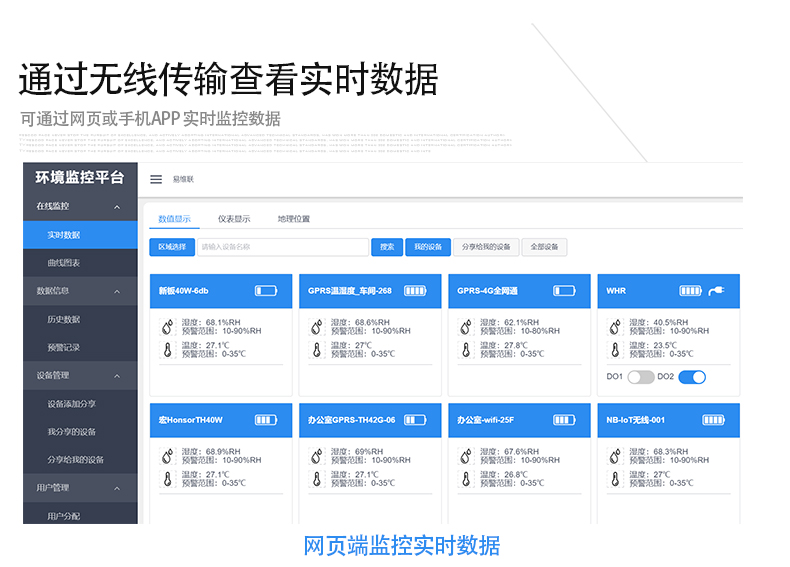The image size is (790, 567).
Task: Click the humidity droplet icon in the GPRS-4G全网通 card
Action: 465,326
